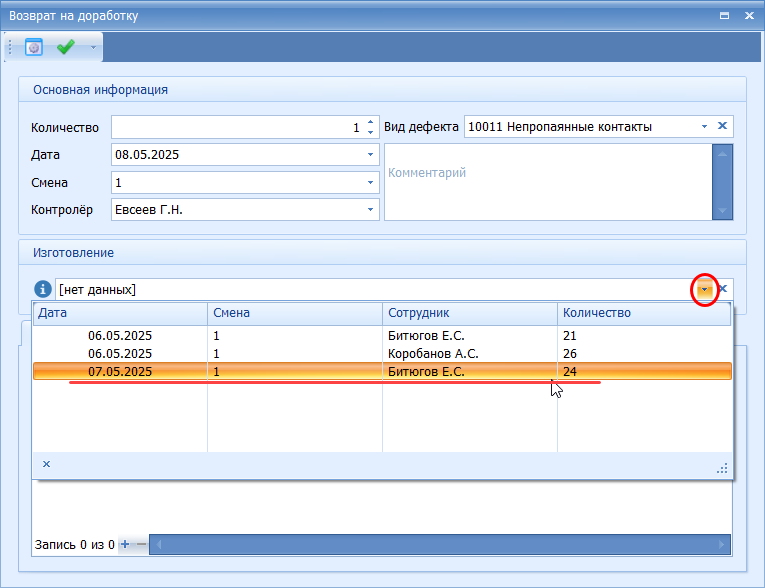Close the dropdown list using bottom-left X
The image size is (765, 588).
point(46,464)
